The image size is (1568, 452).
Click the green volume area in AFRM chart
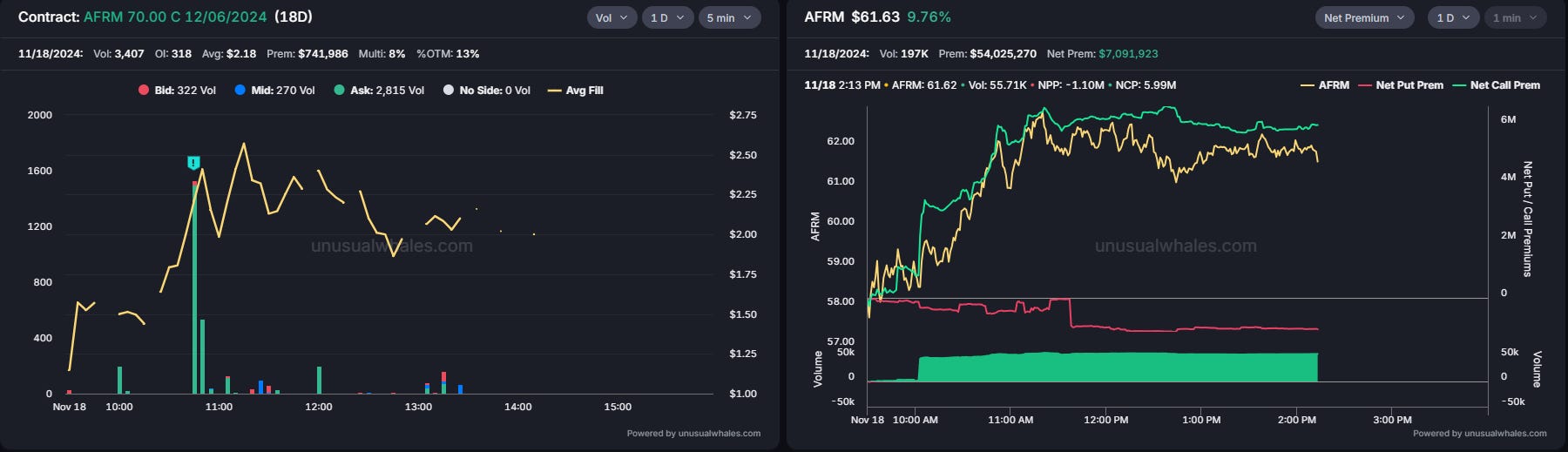pyautogui.click(x=1118, y=367)
